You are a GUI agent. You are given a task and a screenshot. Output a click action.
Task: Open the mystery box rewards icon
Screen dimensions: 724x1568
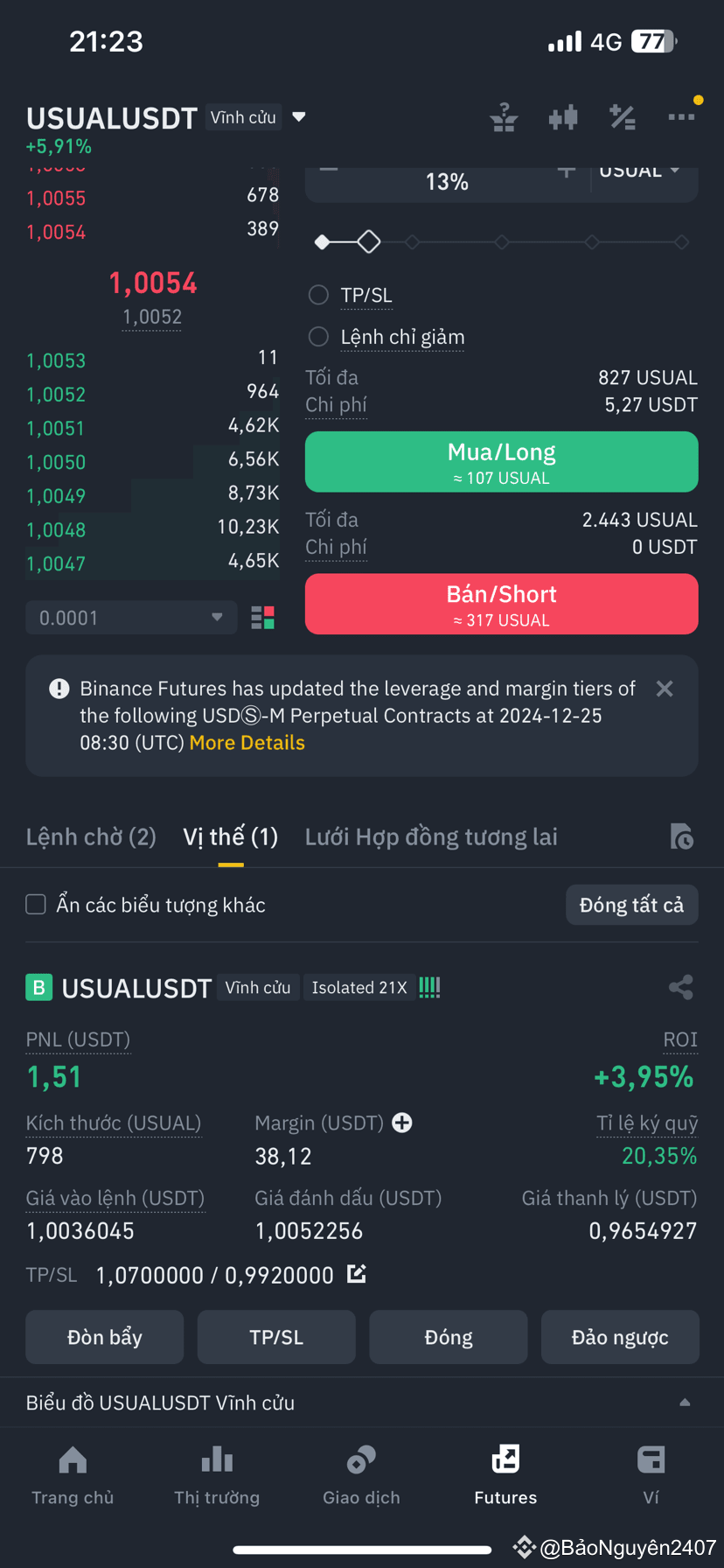tap(504, 117)
